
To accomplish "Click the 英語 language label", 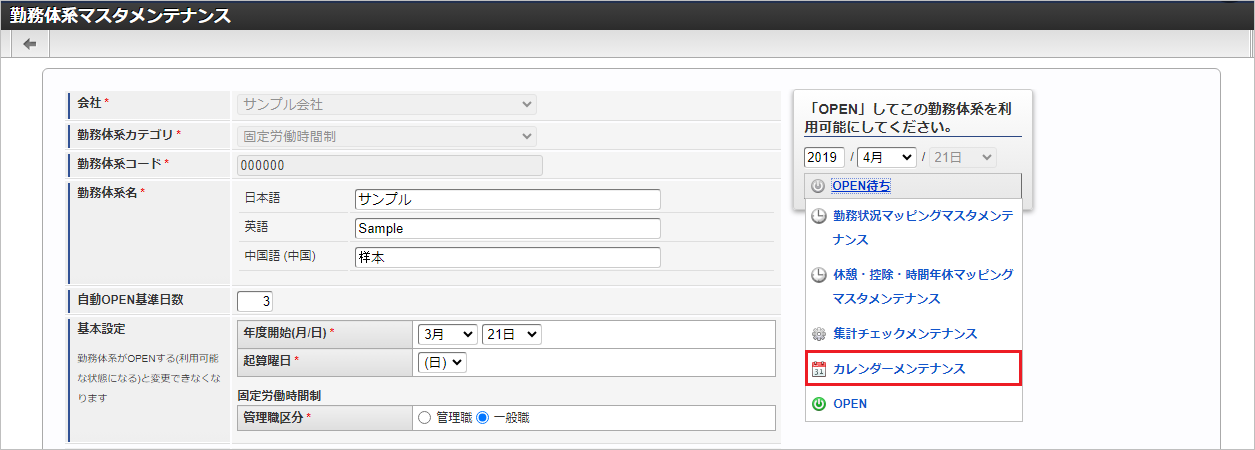I will click(x=256, y=227).
